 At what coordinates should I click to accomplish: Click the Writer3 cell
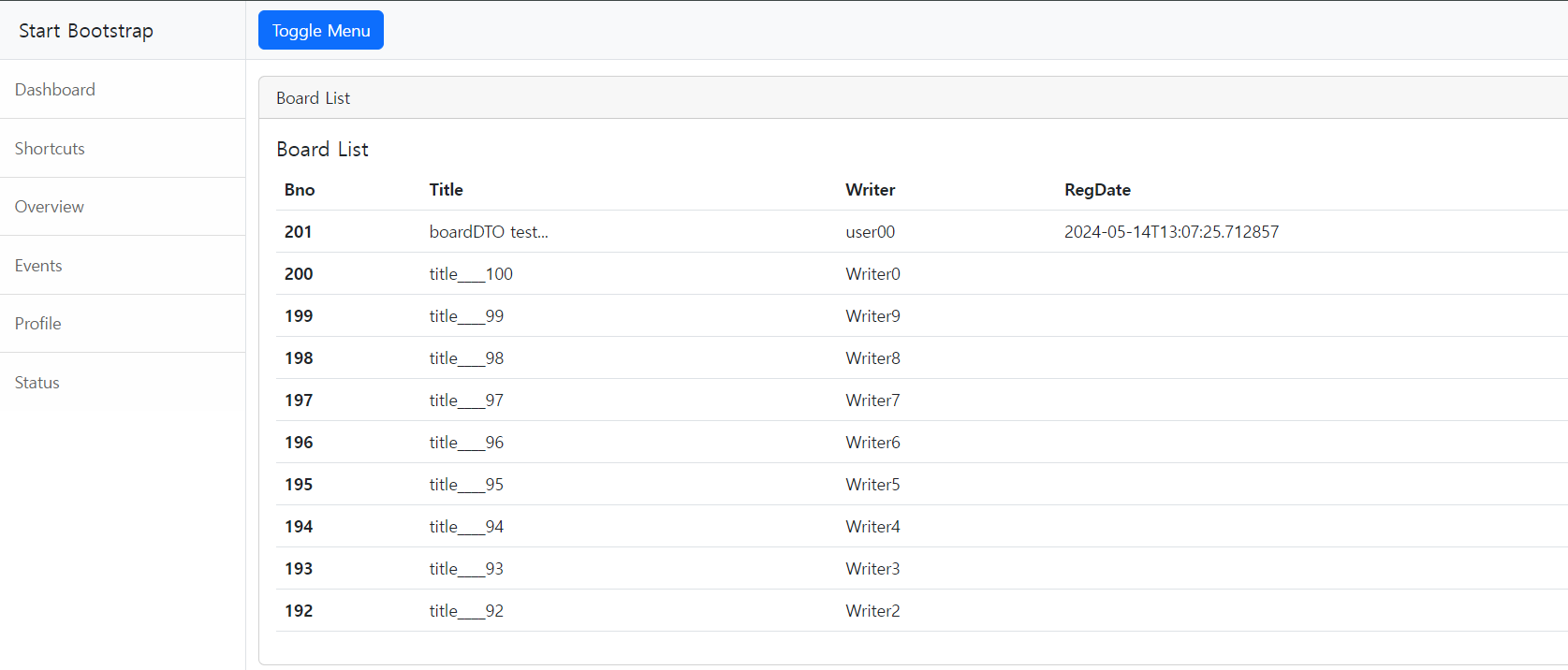click(873, 569)
